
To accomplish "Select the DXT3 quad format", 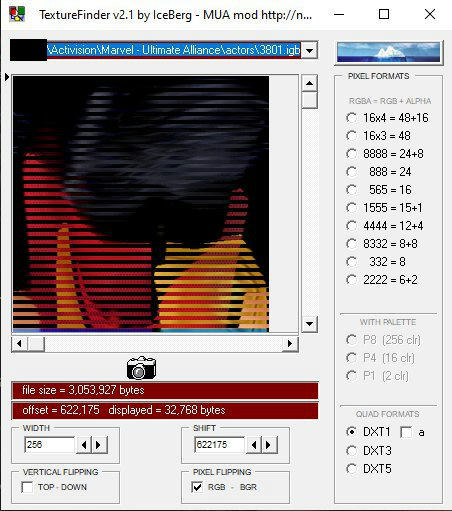I will [x=351, y=451].
